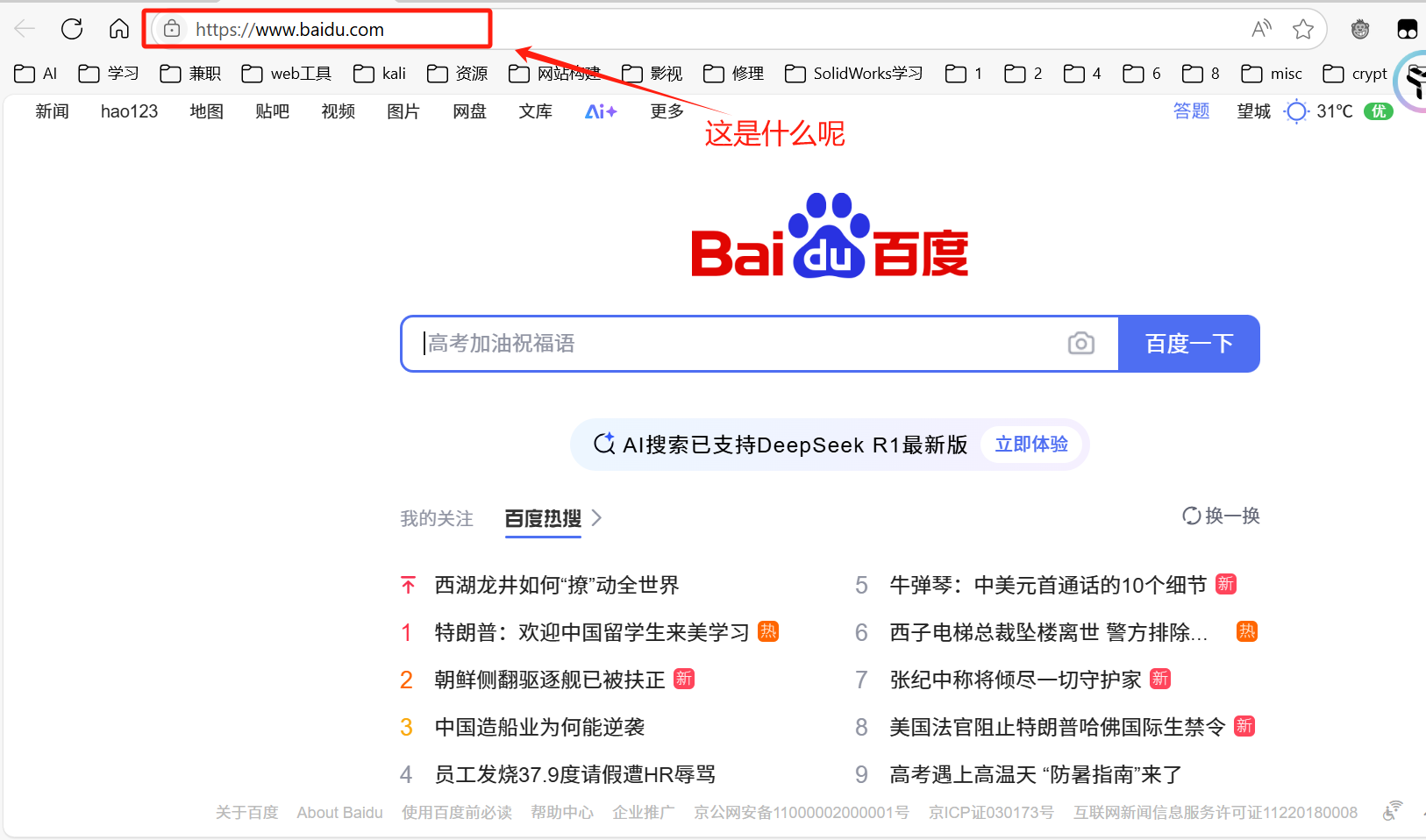Screen dimensions: 1426x840
Task: Click the camera image search icon
Action: (1081, 343)
